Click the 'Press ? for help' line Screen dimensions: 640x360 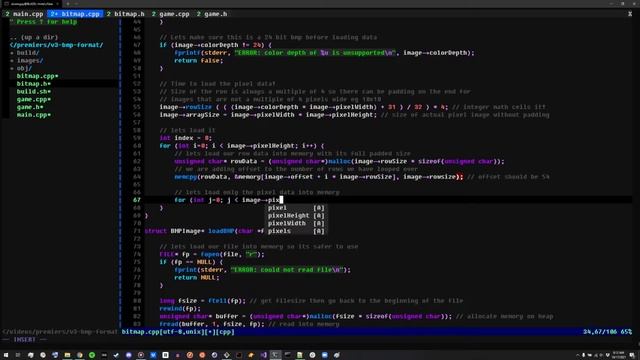43,22
